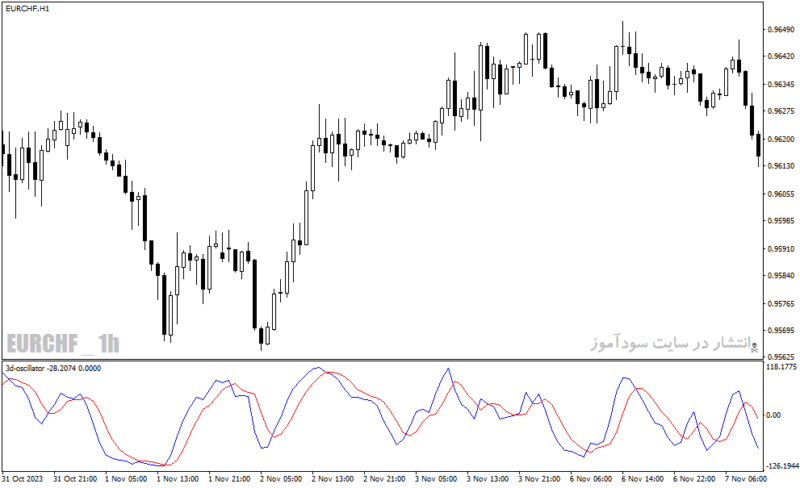The image size is (800, 488).
Task: Click the 0.96055 price axis label
Action: point(781,194)
